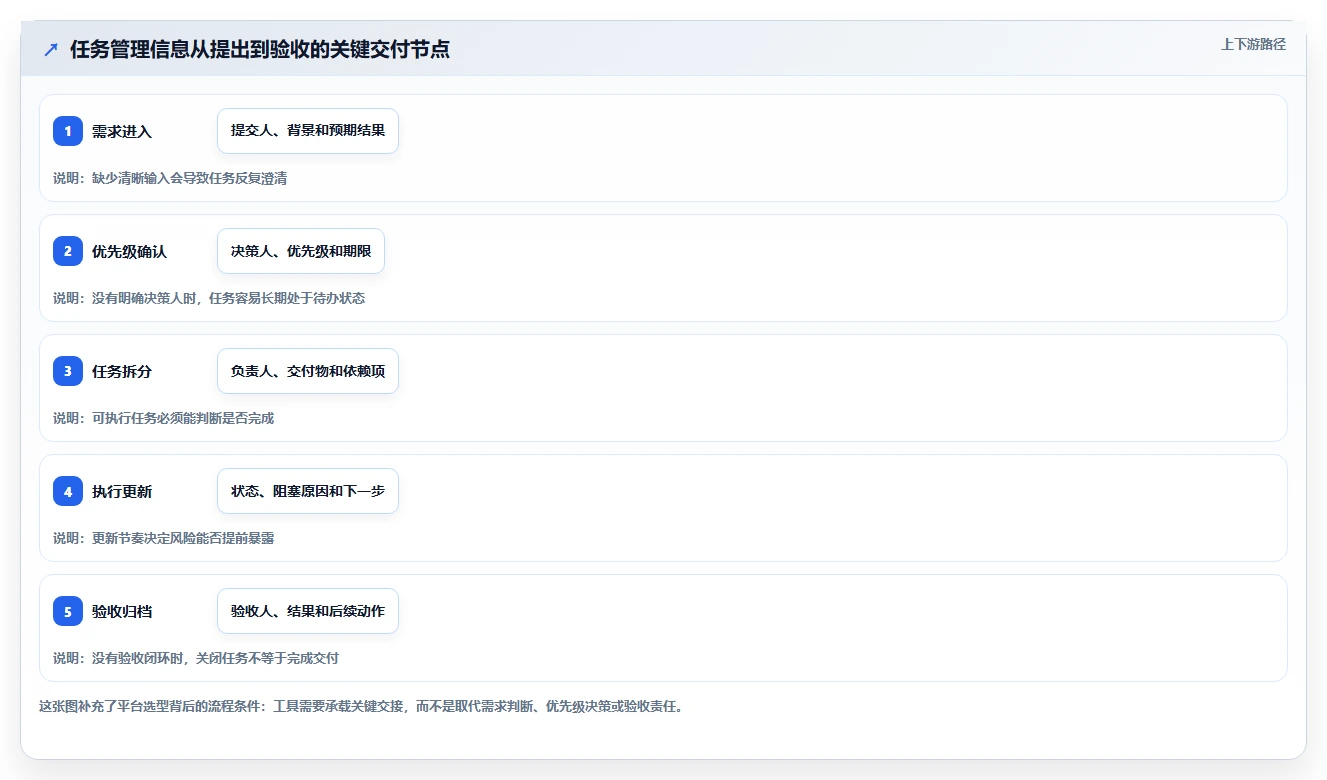The width and height of the screenshot is (1327, 780).
Task: Click the 上下游路径 label
Action: tap(1253, 44)
